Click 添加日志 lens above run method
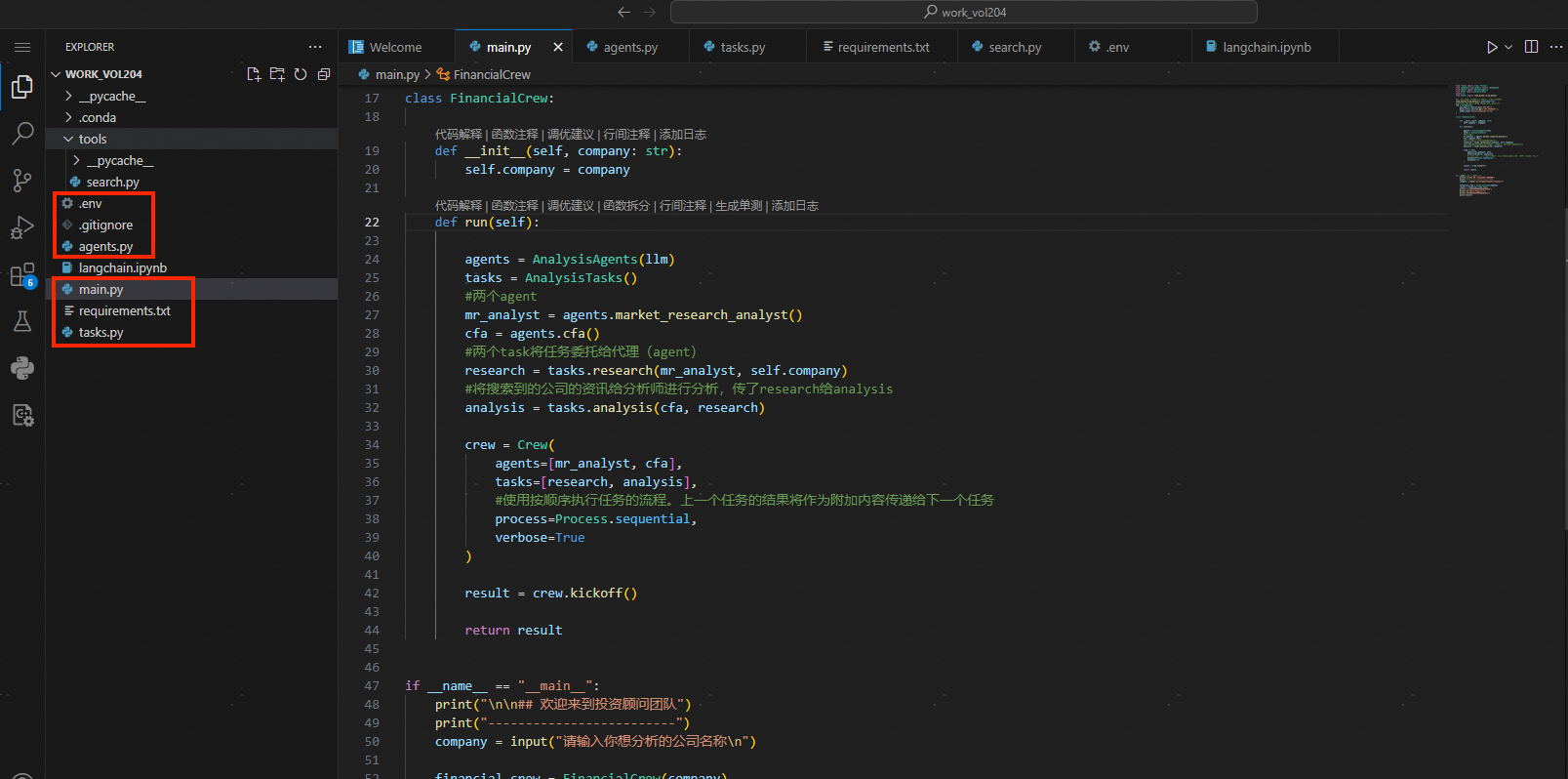 tap(795, 205)
